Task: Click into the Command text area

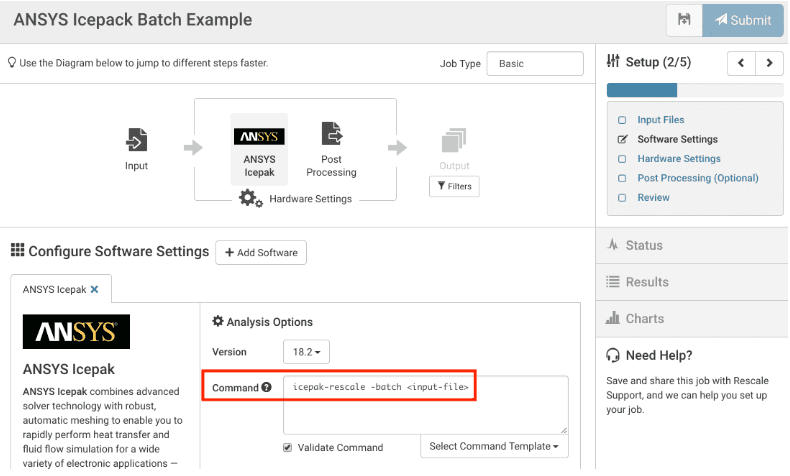Action: [426, 405]
